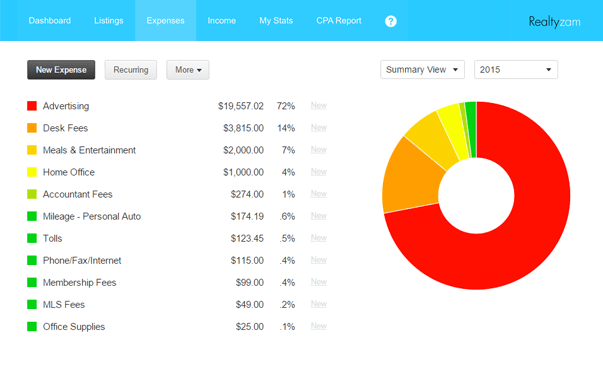
Task: Click New link for Advertising row
Action: pos(318,105)
